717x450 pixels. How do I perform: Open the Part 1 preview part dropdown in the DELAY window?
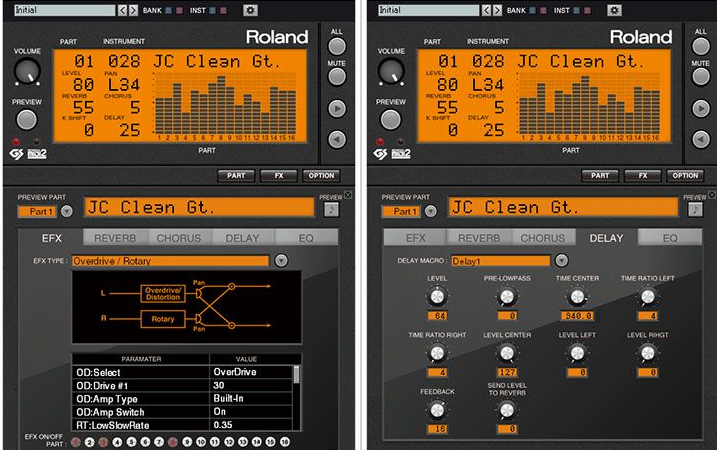[x=430, y=211]
